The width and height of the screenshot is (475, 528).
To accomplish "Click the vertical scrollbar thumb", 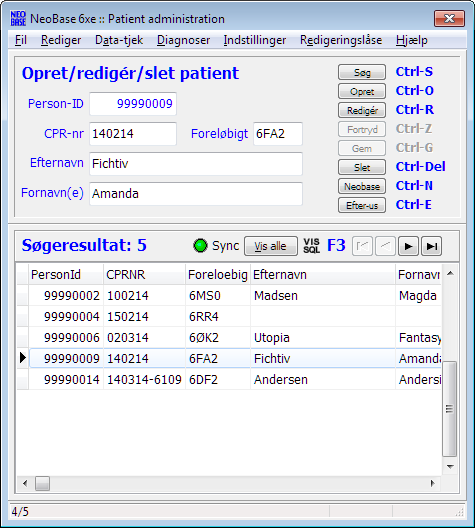I will [450, 409].
